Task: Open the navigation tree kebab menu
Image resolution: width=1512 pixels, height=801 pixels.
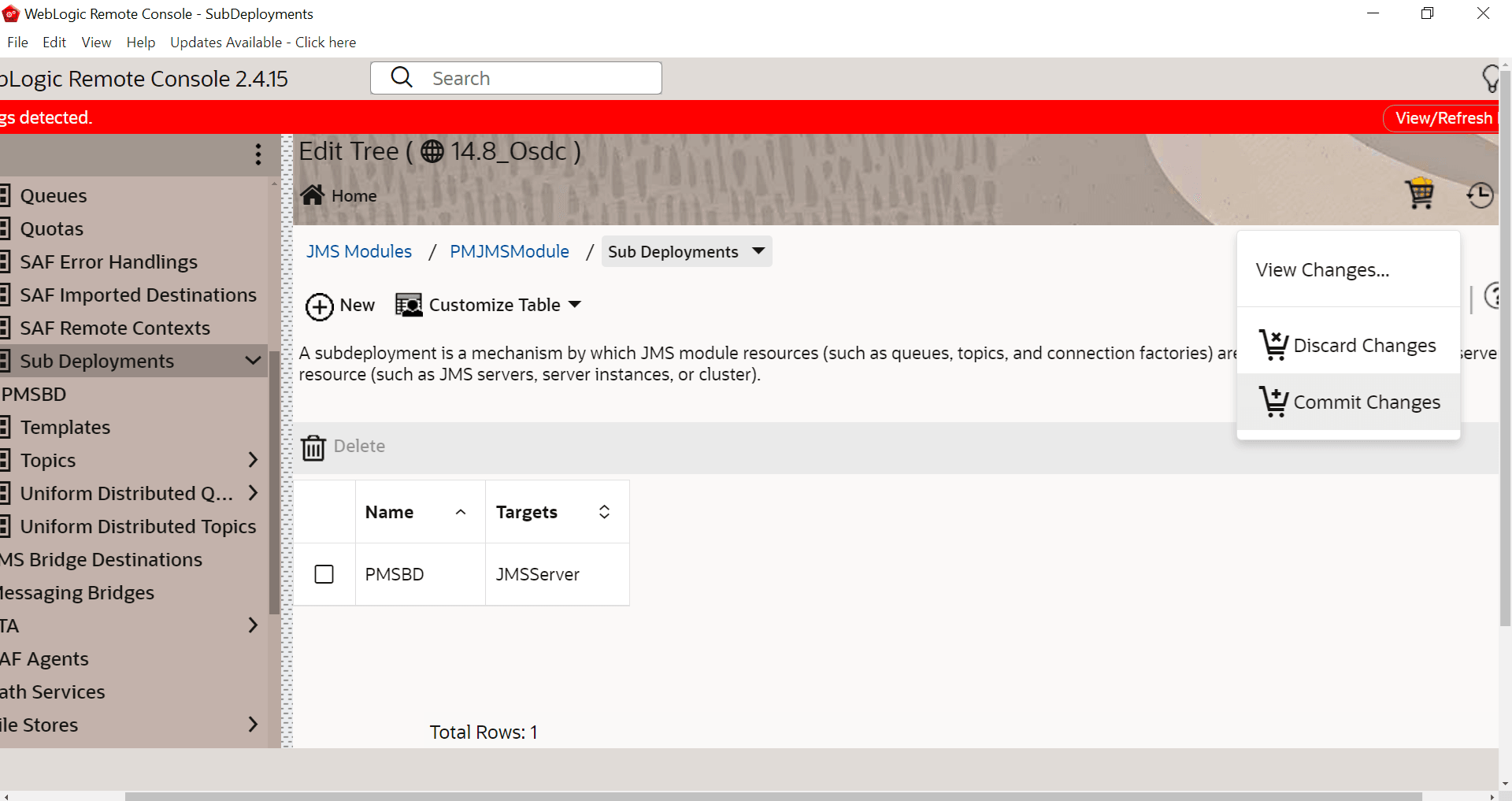Action: (x=258, y=154)
